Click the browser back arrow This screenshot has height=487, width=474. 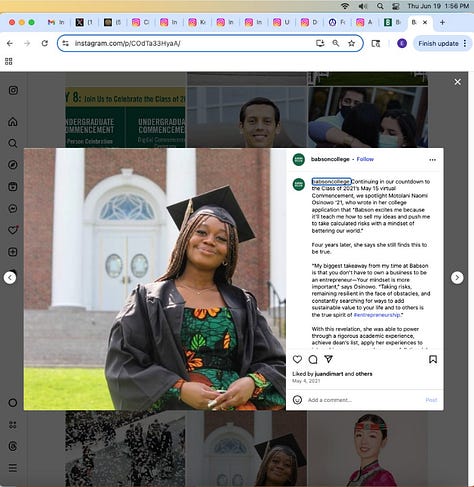coord(10,43)
